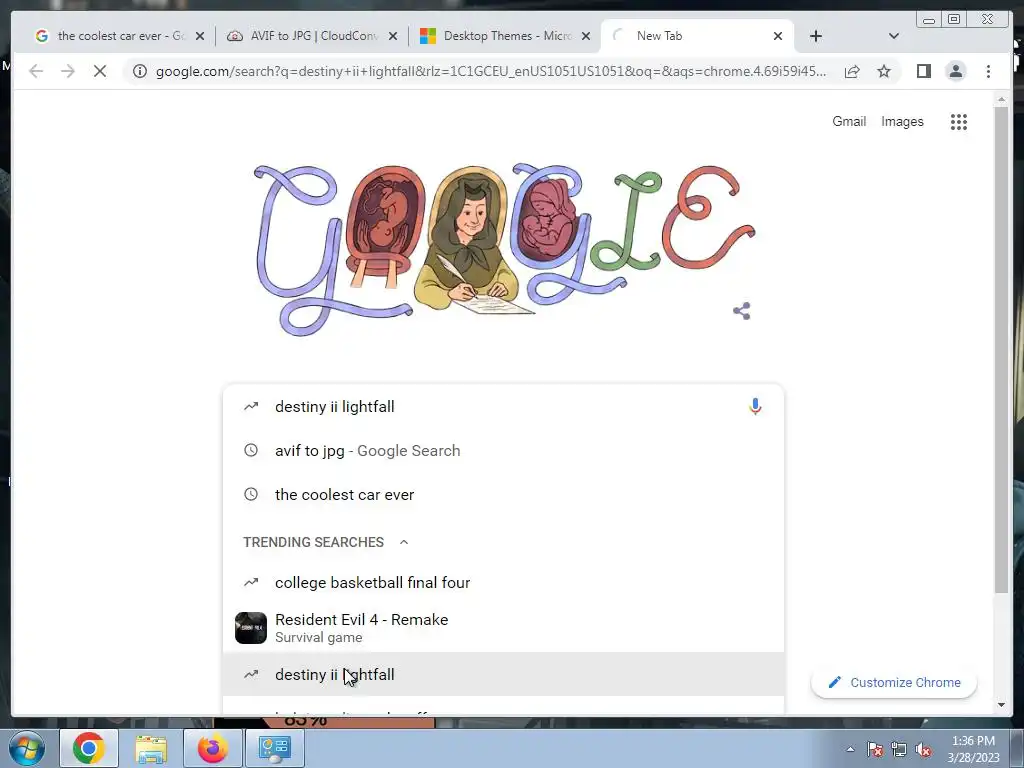Click scrollbar down arrow
Viewport: 1024px width, 768px height.
click(x=1001, y=705)
